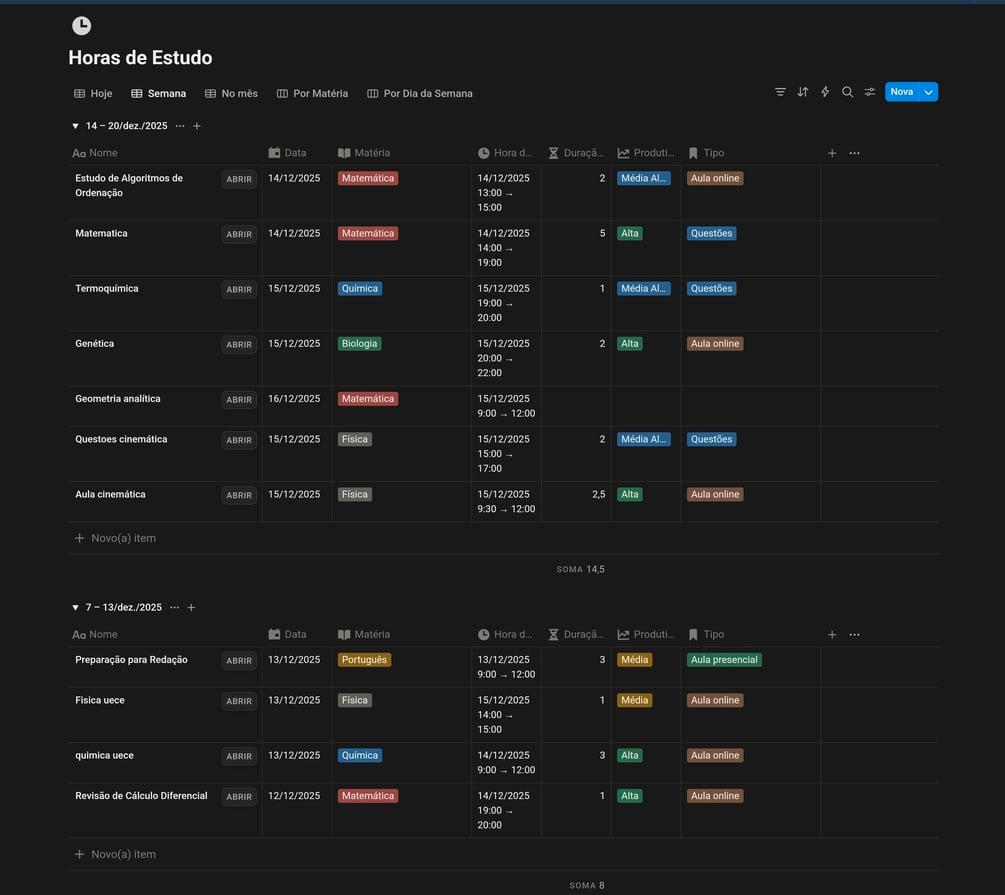The width and height of the screenshot is (1005, 895).
Task: Open the sort arrows icon
Action: (x=802, y=92)
